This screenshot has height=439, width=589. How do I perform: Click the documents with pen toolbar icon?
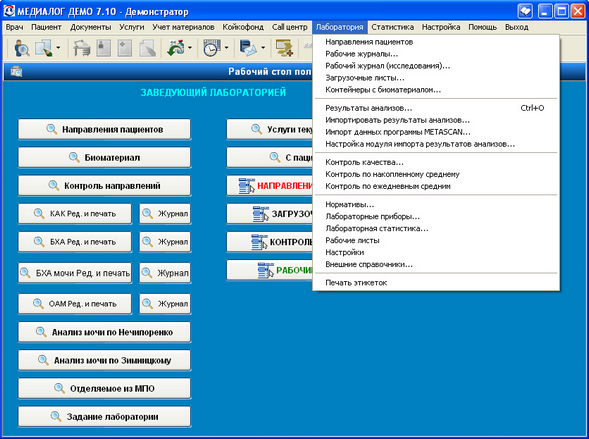click(44, 48)
